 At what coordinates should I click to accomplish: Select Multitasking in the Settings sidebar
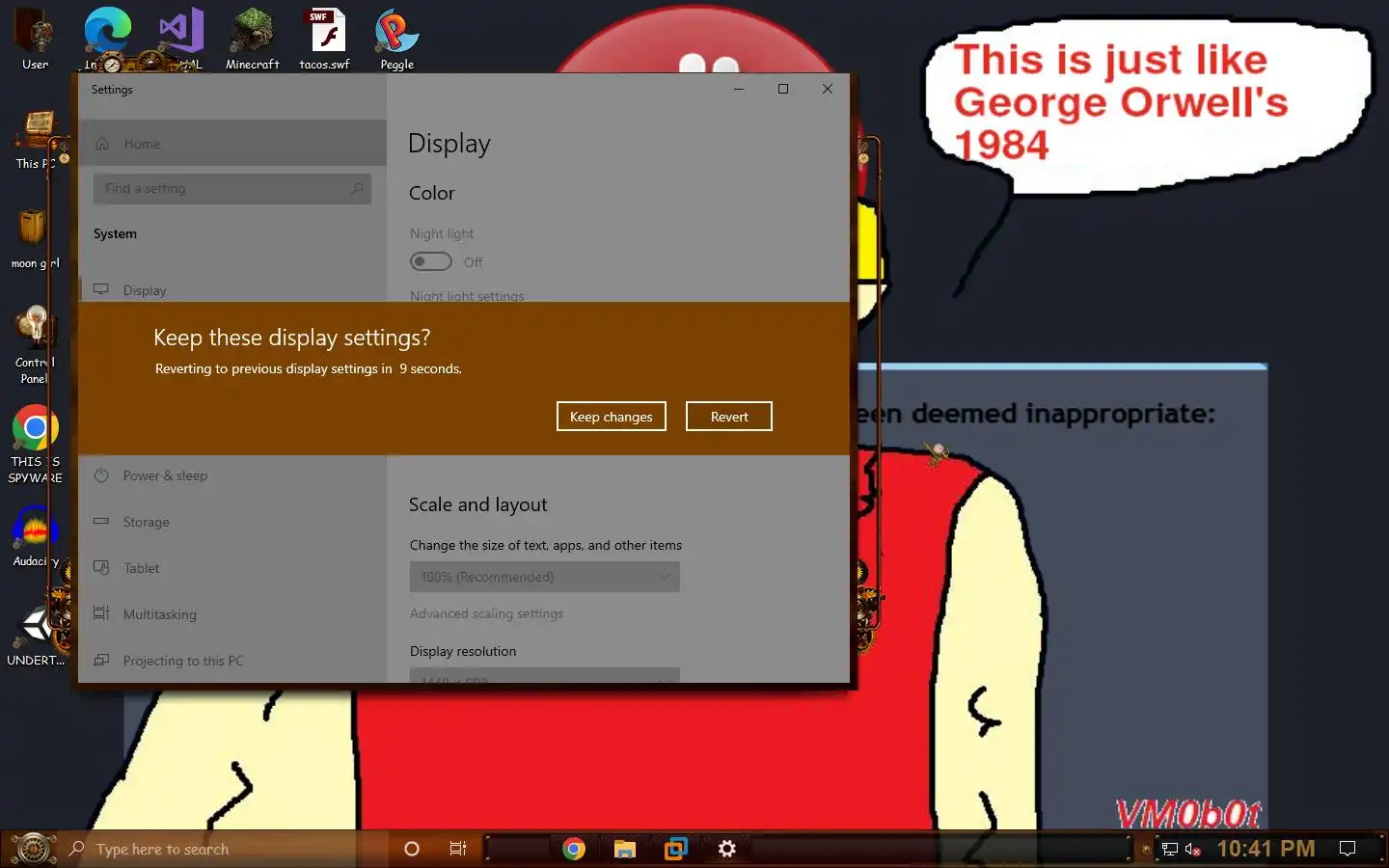[x=232, y=614]
